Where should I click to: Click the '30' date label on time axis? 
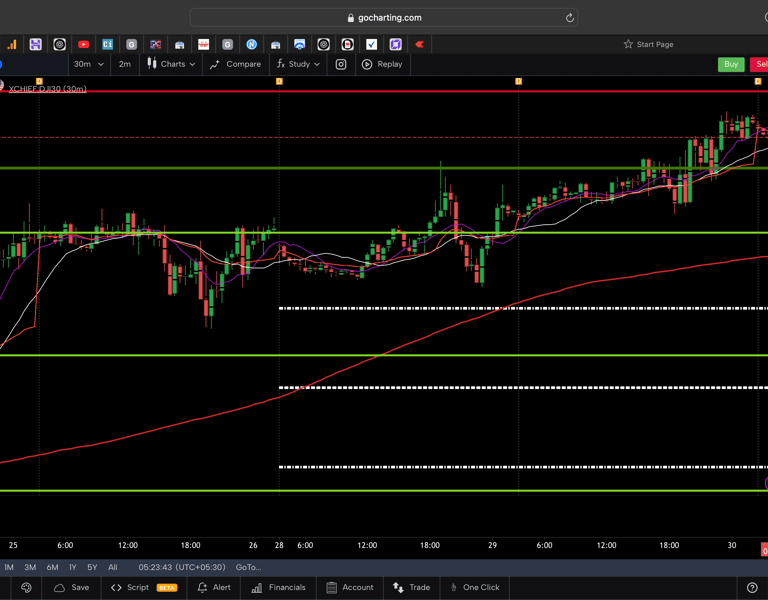pyautogui.click(x=732, y=545)
